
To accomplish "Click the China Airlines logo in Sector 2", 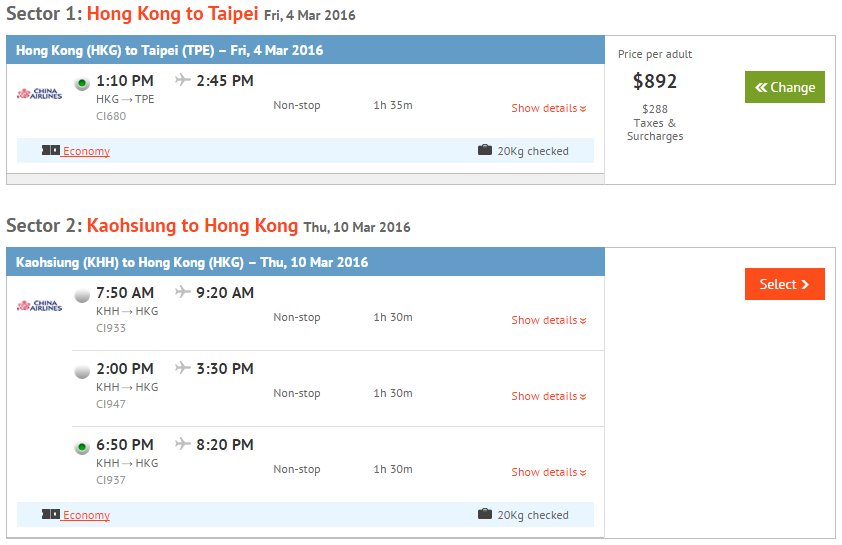I will 39,306.
